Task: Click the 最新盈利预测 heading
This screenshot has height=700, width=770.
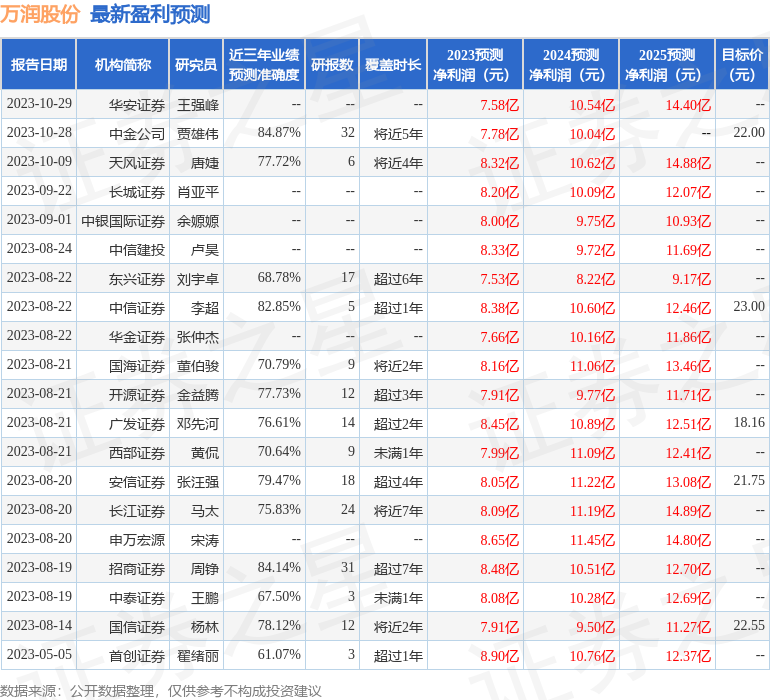Action: pos(150,14)
